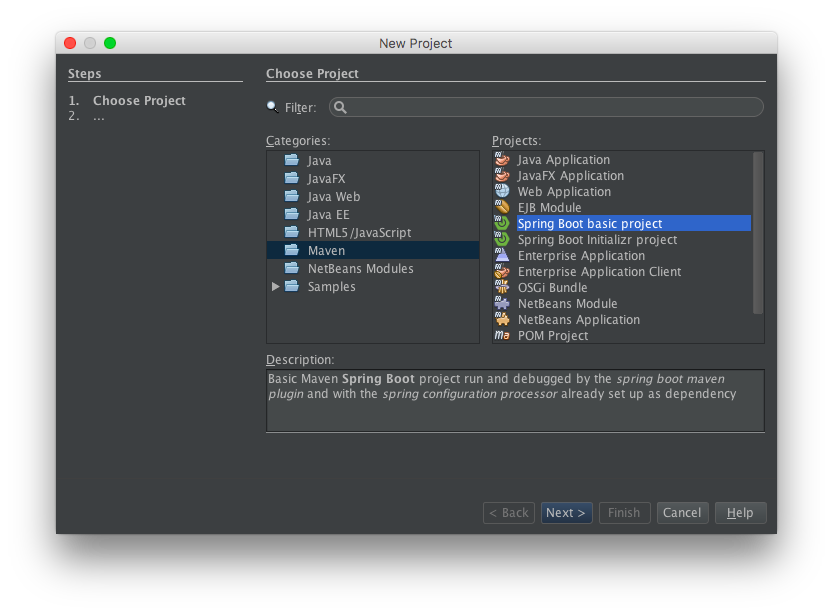Click the Enterprise Application triangle icon
This screenshot has height=614, width=833.
click(x=502, y=255)
